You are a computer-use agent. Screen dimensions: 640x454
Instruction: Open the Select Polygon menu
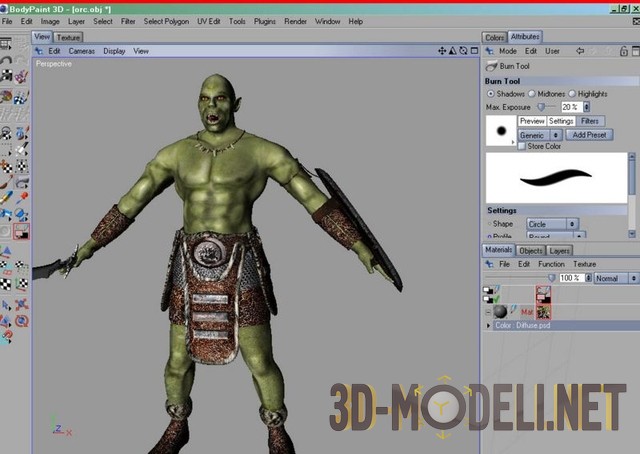point(165,21)
